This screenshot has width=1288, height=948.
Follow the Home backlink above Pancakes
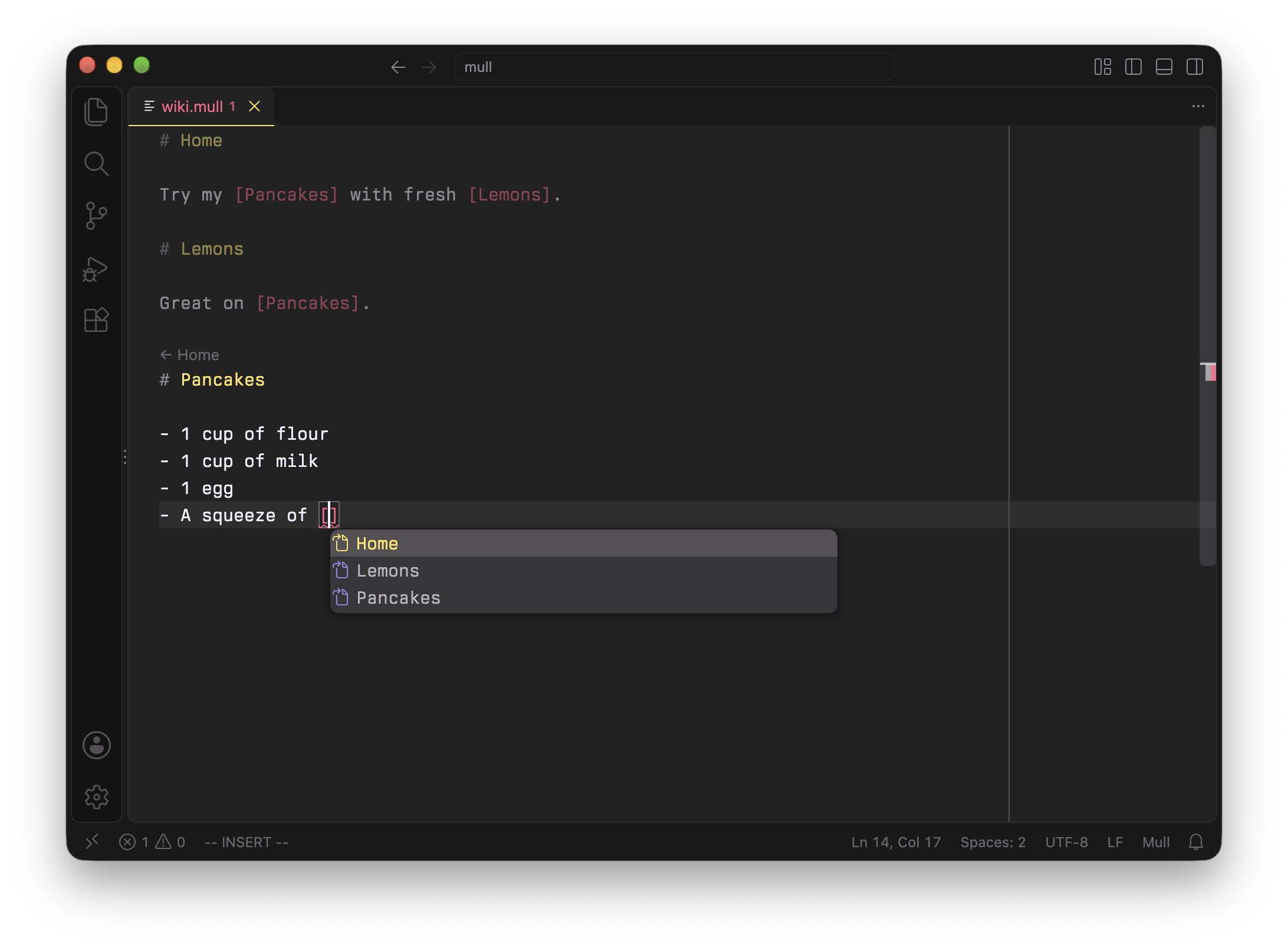pyautogui.click(x=190, y=355)
